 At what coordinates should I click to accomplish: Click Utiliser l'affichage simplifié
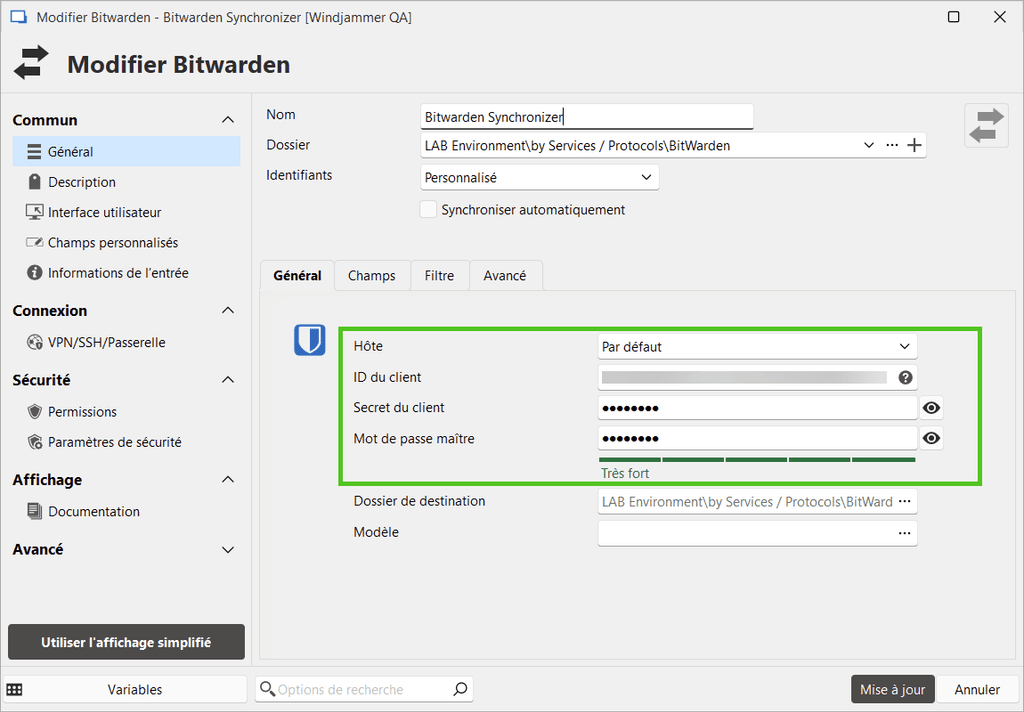coord(125,641)
